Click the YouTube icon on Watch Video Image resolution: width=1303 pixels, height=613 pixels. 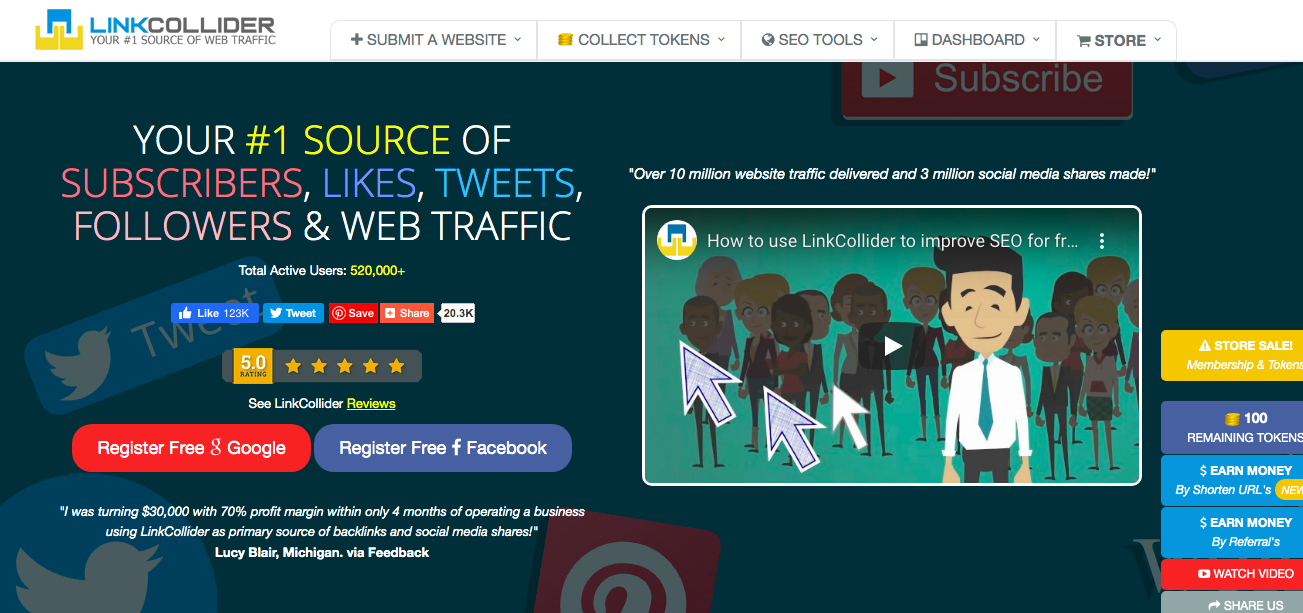click(1204, 574)
